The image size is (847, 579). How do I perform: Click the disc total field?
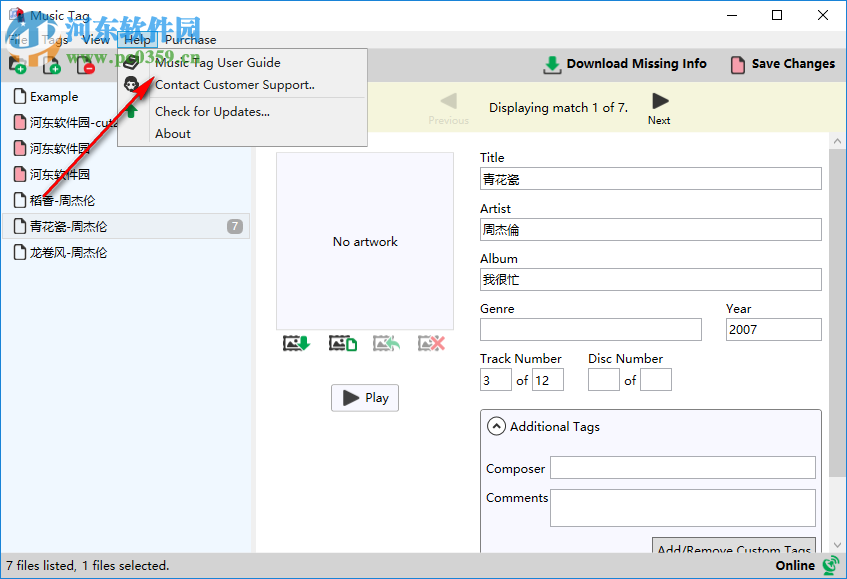[656, 380]
